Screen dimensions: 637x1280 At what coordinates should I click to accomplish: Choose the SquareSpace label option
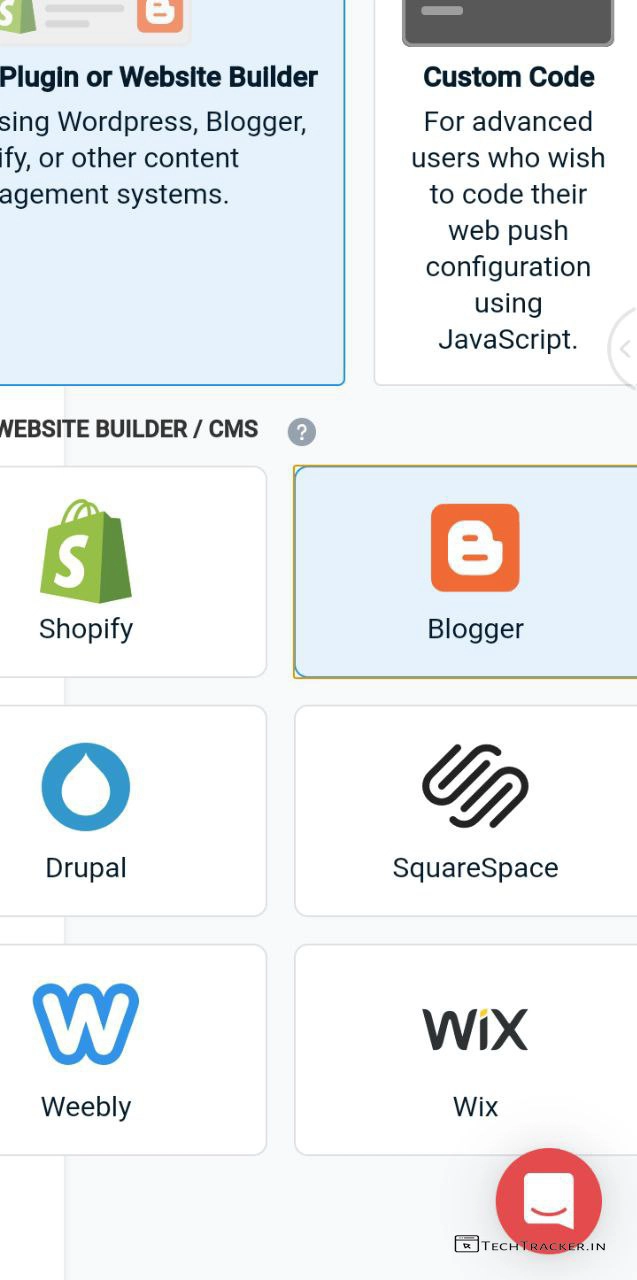click(475, 868)
